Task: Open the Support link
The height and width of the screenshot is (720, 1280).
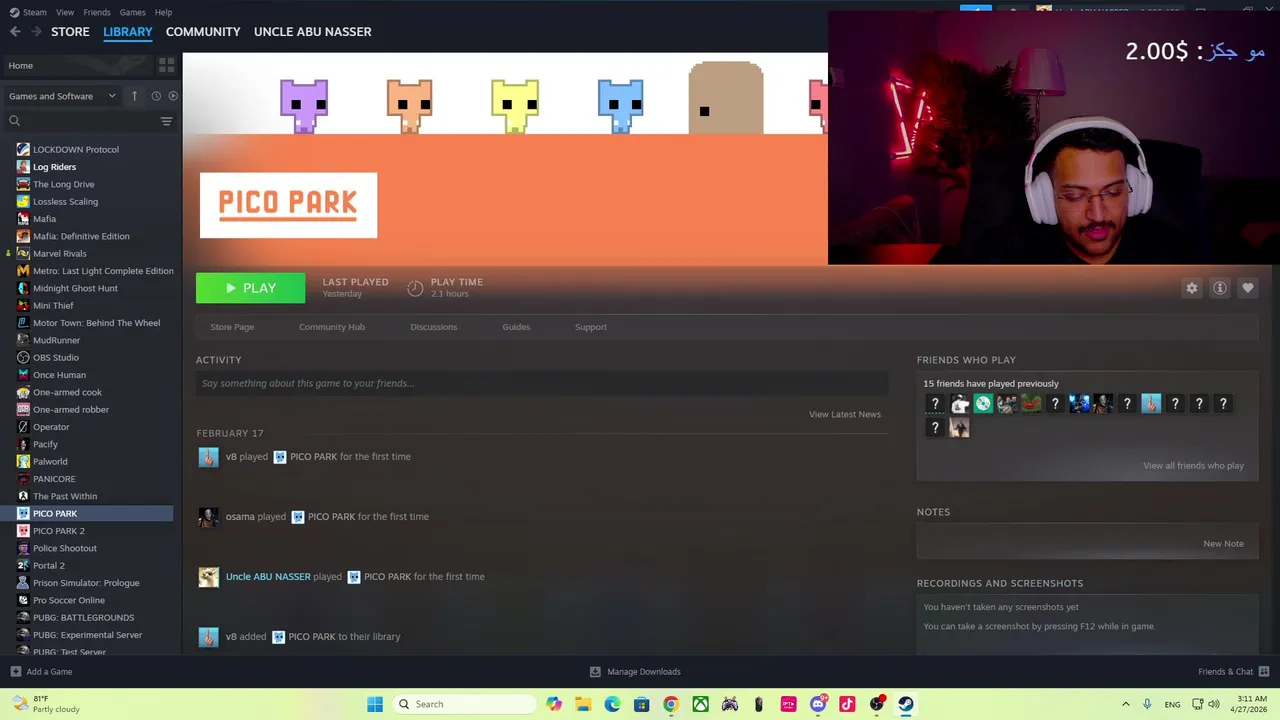Action: coord(591,327)
